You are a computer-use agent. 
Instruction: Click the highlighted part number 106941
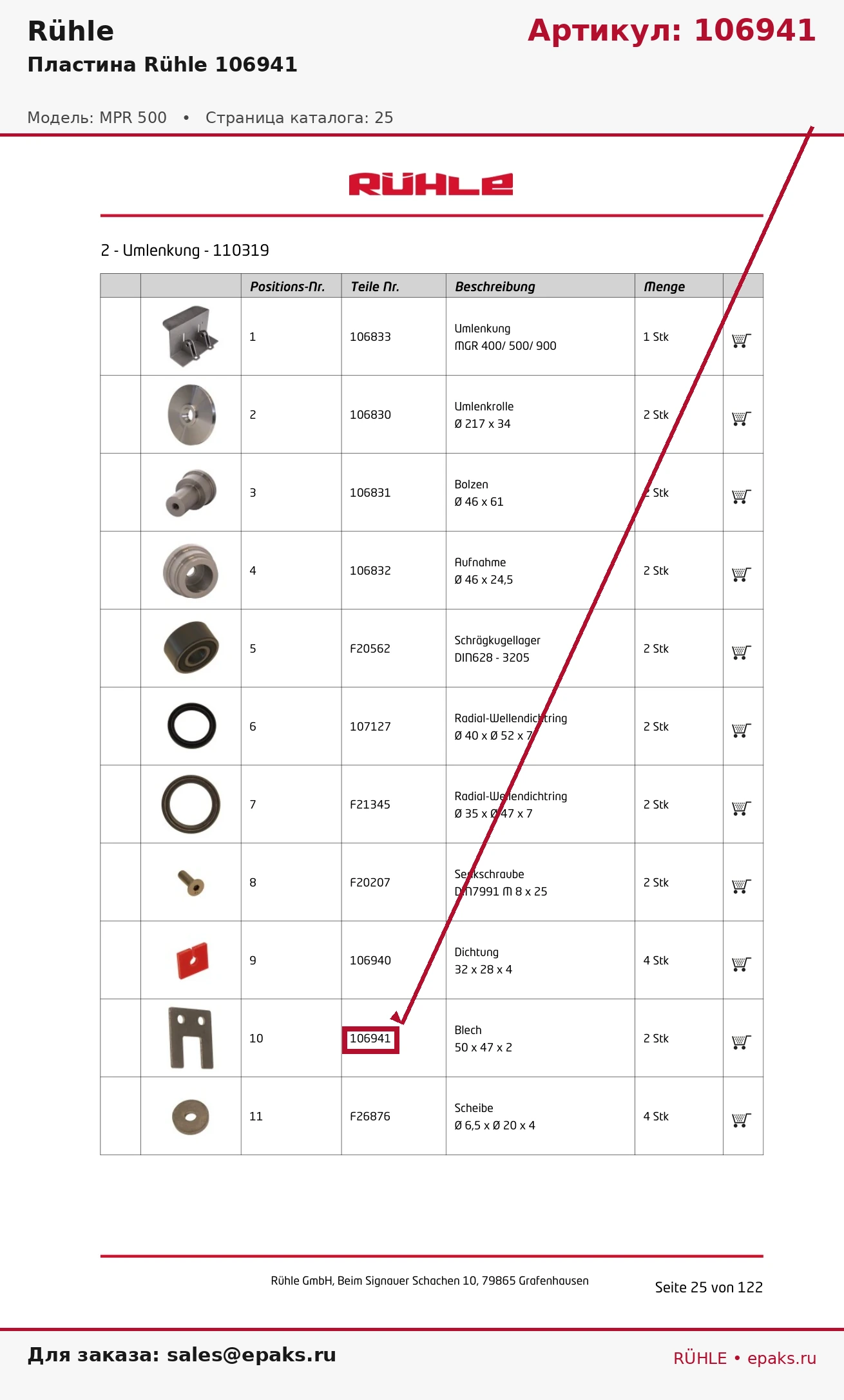pos(370,1039)
